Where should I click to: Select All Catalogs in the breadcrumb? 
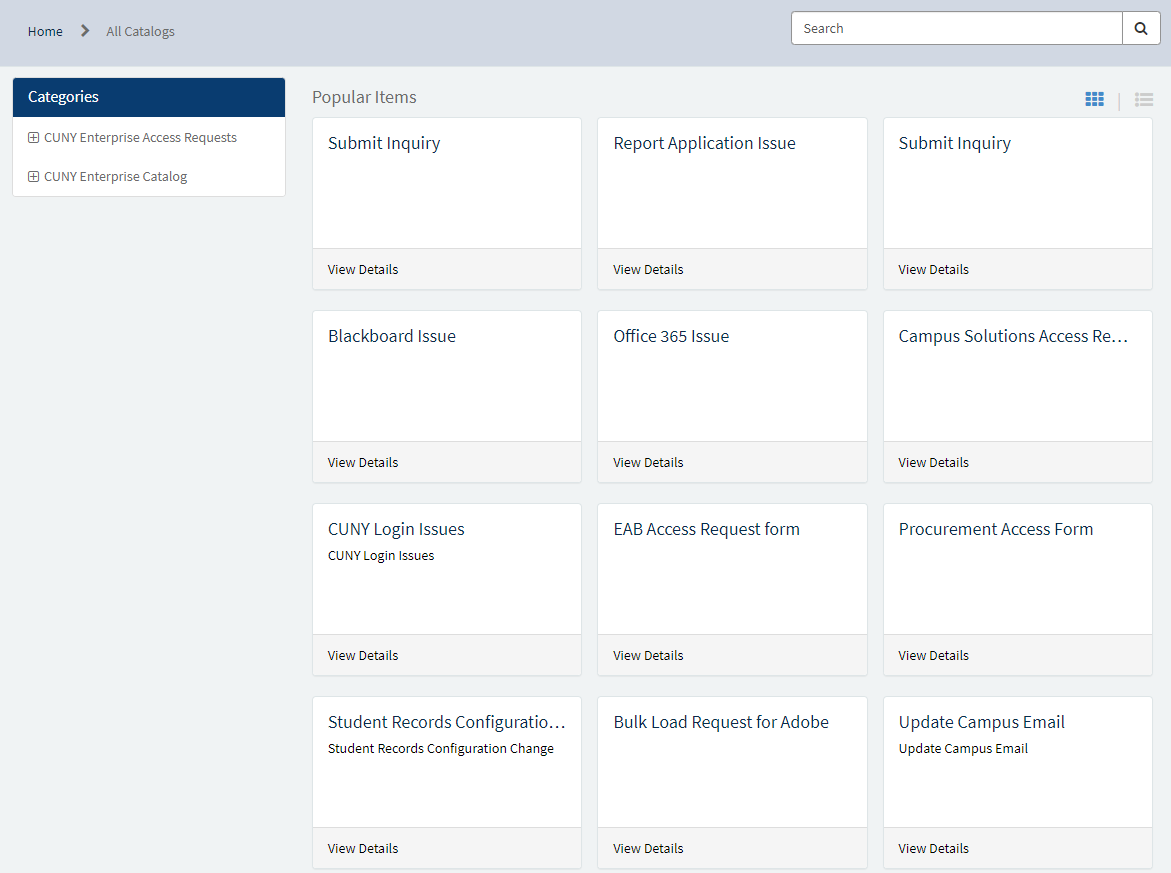[140, 31]
